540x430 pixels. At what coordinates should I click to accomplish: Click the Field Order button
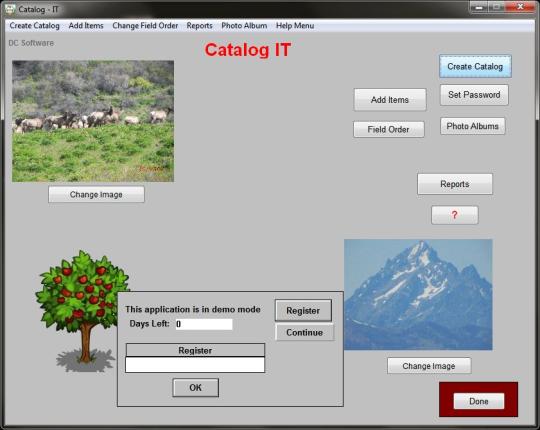388,129
